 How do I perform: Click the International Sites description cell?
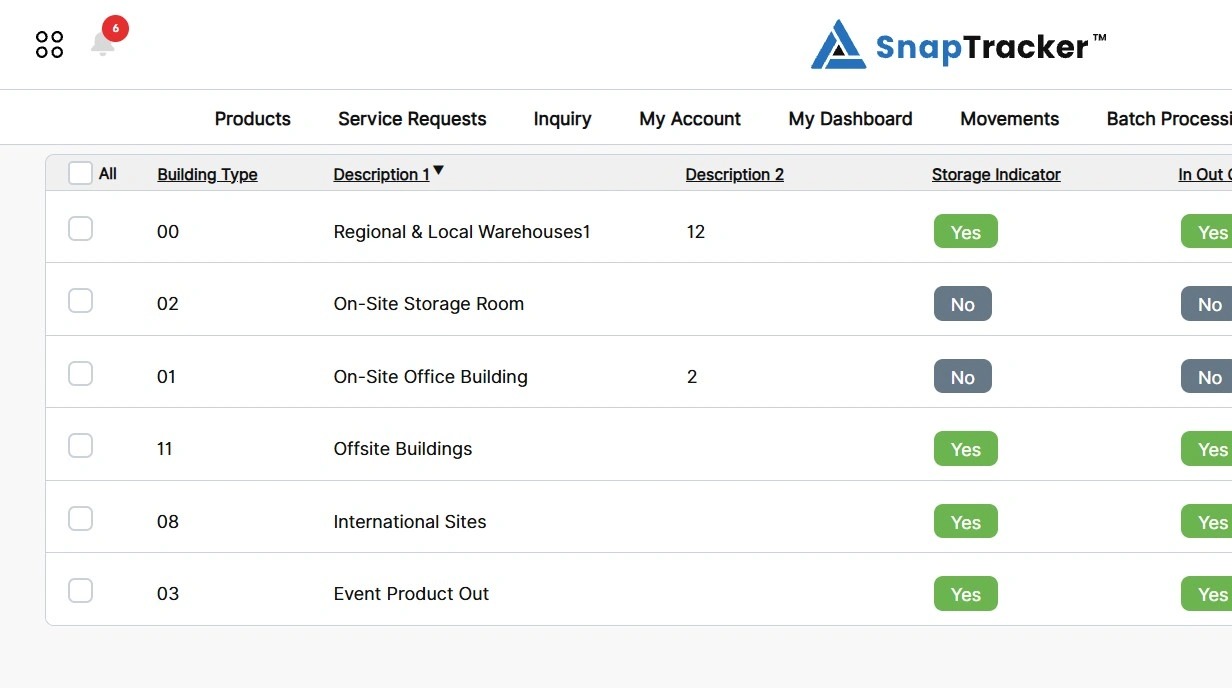(x=410, y=522)
